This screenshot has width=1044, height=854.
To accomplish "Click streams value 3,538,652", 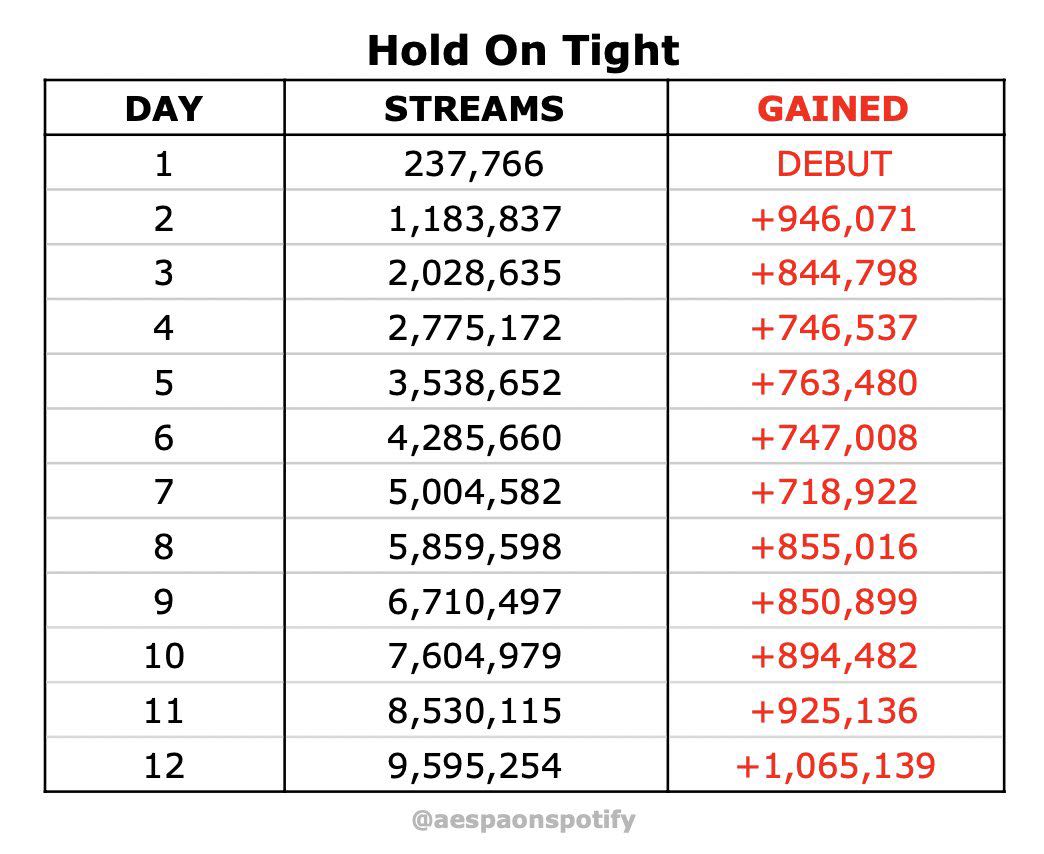I will pyautogui.click(x=474, y=383).
